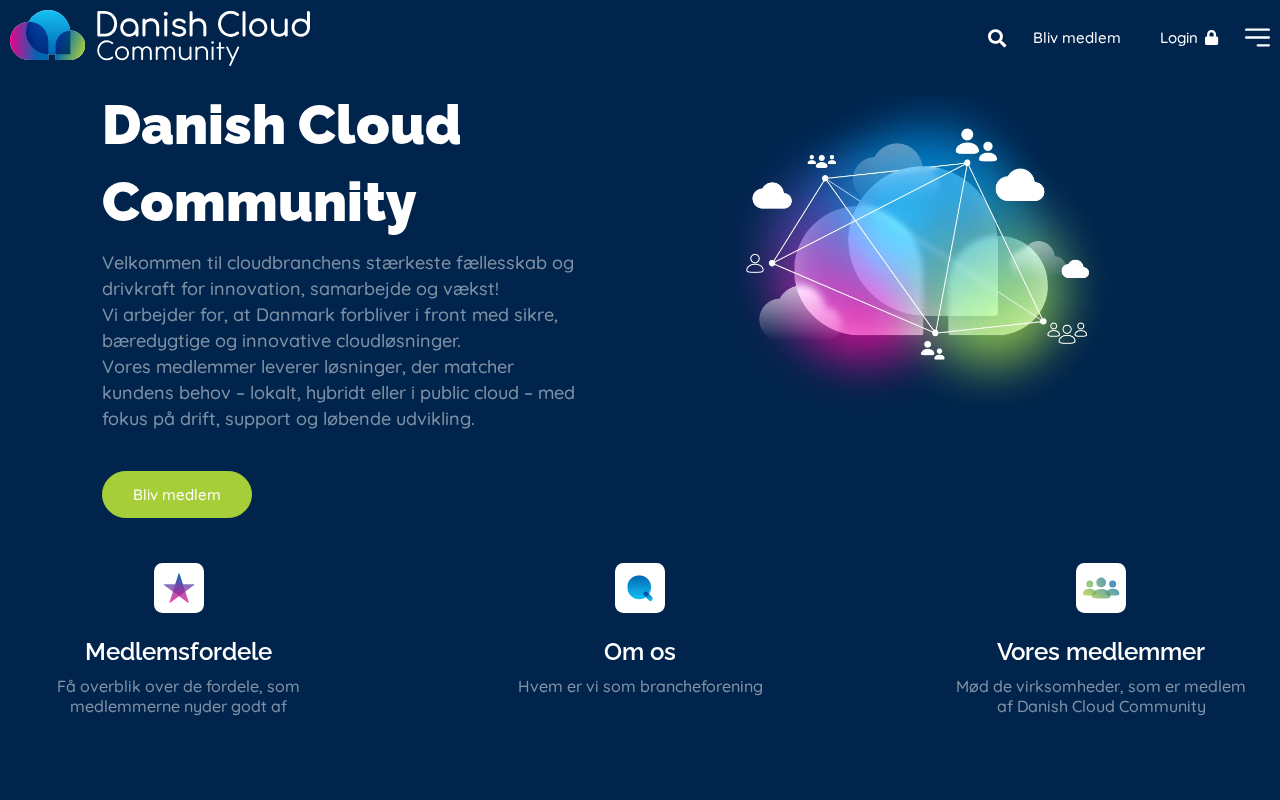Open the Medlemsfordele heading link
The height and width of the screenshot is (800, 1280).
click(179, 652)
